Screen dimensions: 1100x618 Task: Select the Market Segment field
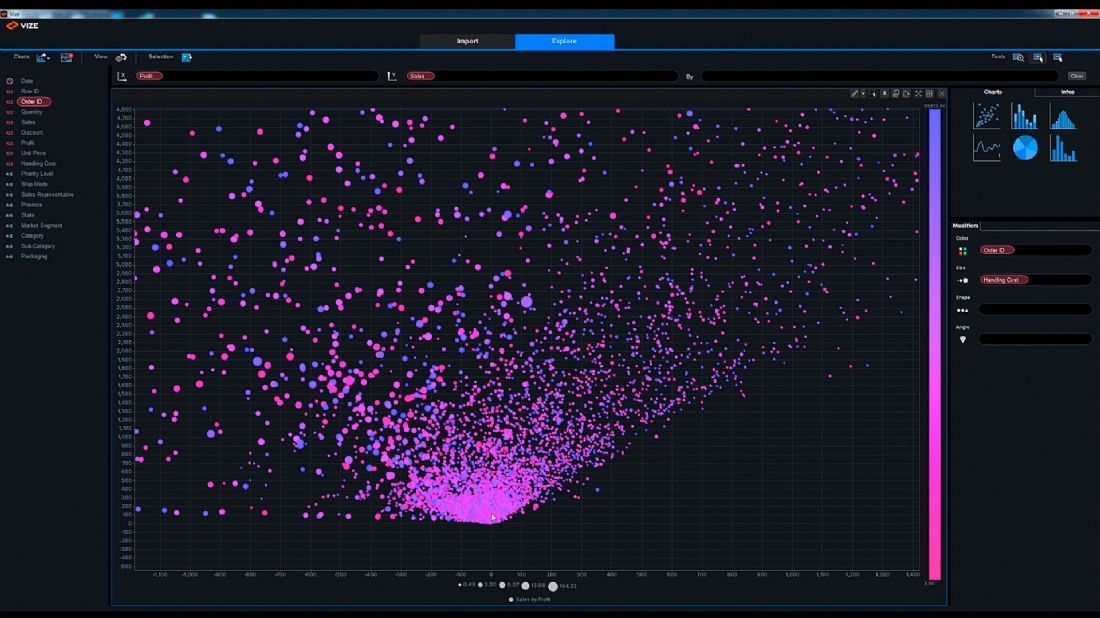(41, 226)
